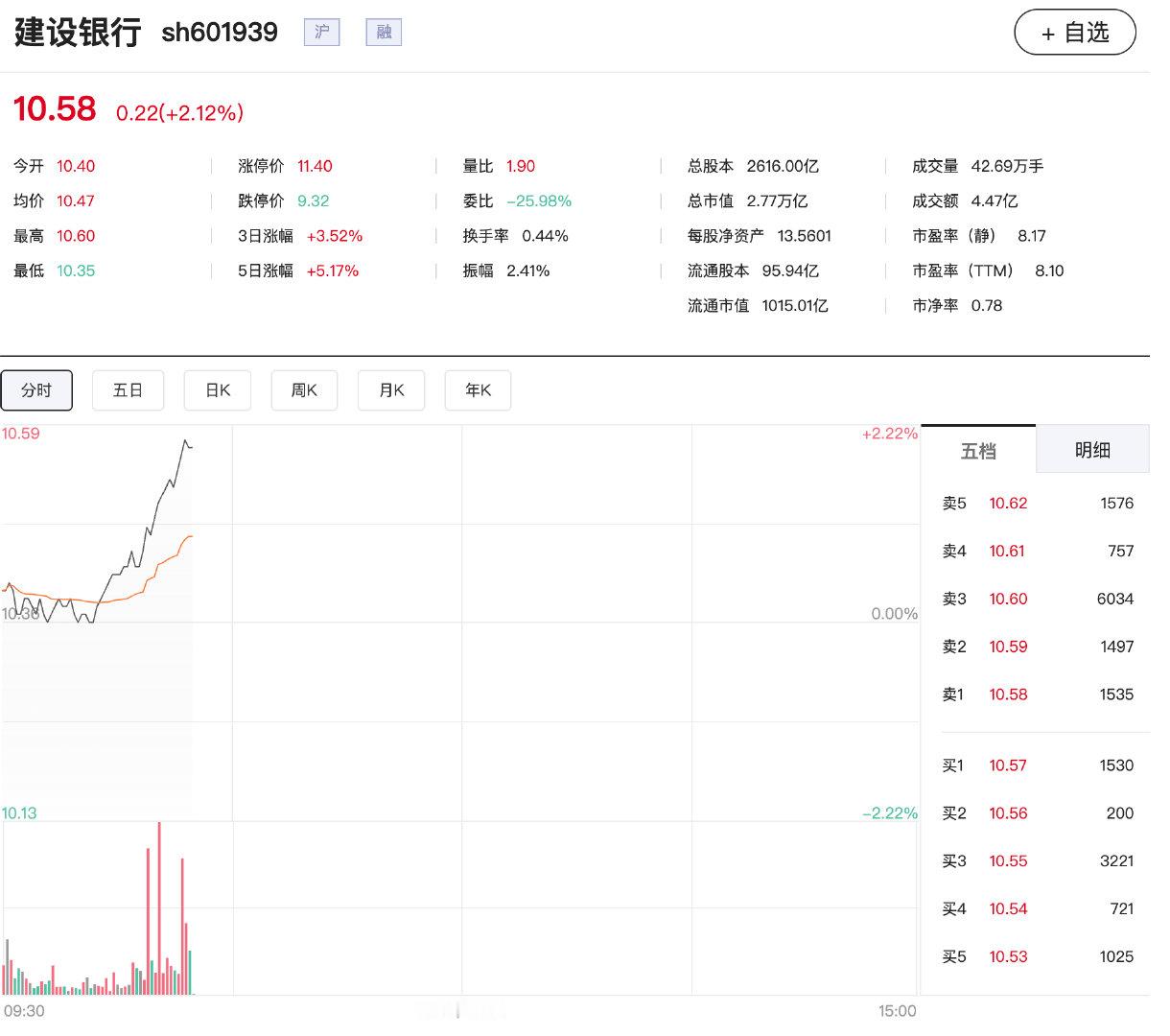1170x1036 pixels.
Task: Click stock name 建设银行
Action: click(78, 33)
